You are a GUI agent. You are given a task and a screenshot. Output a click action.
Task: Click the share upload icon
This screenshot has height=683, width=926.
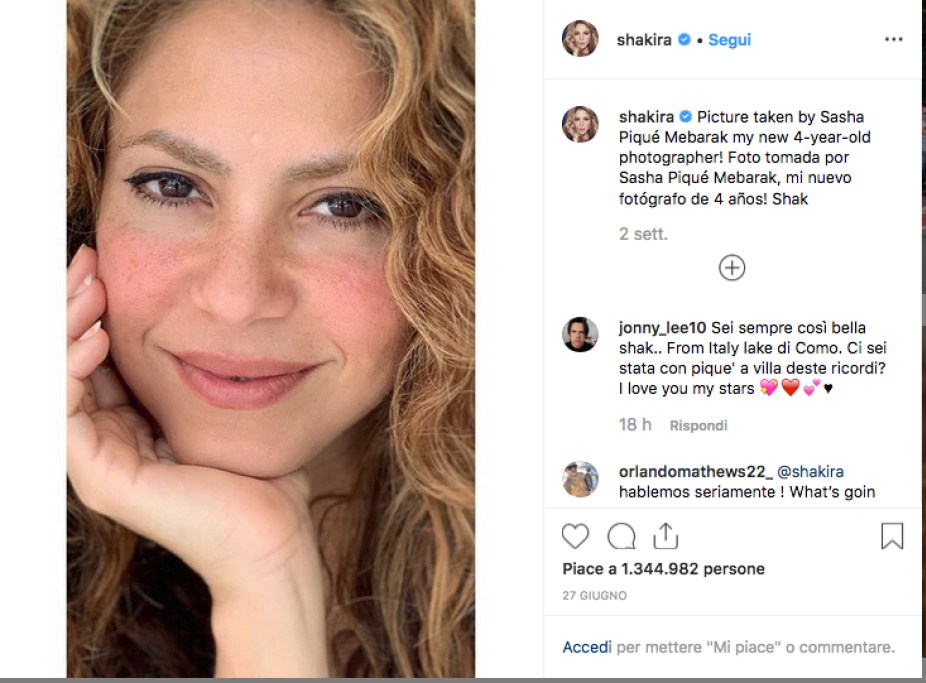(x=666, y=537)
